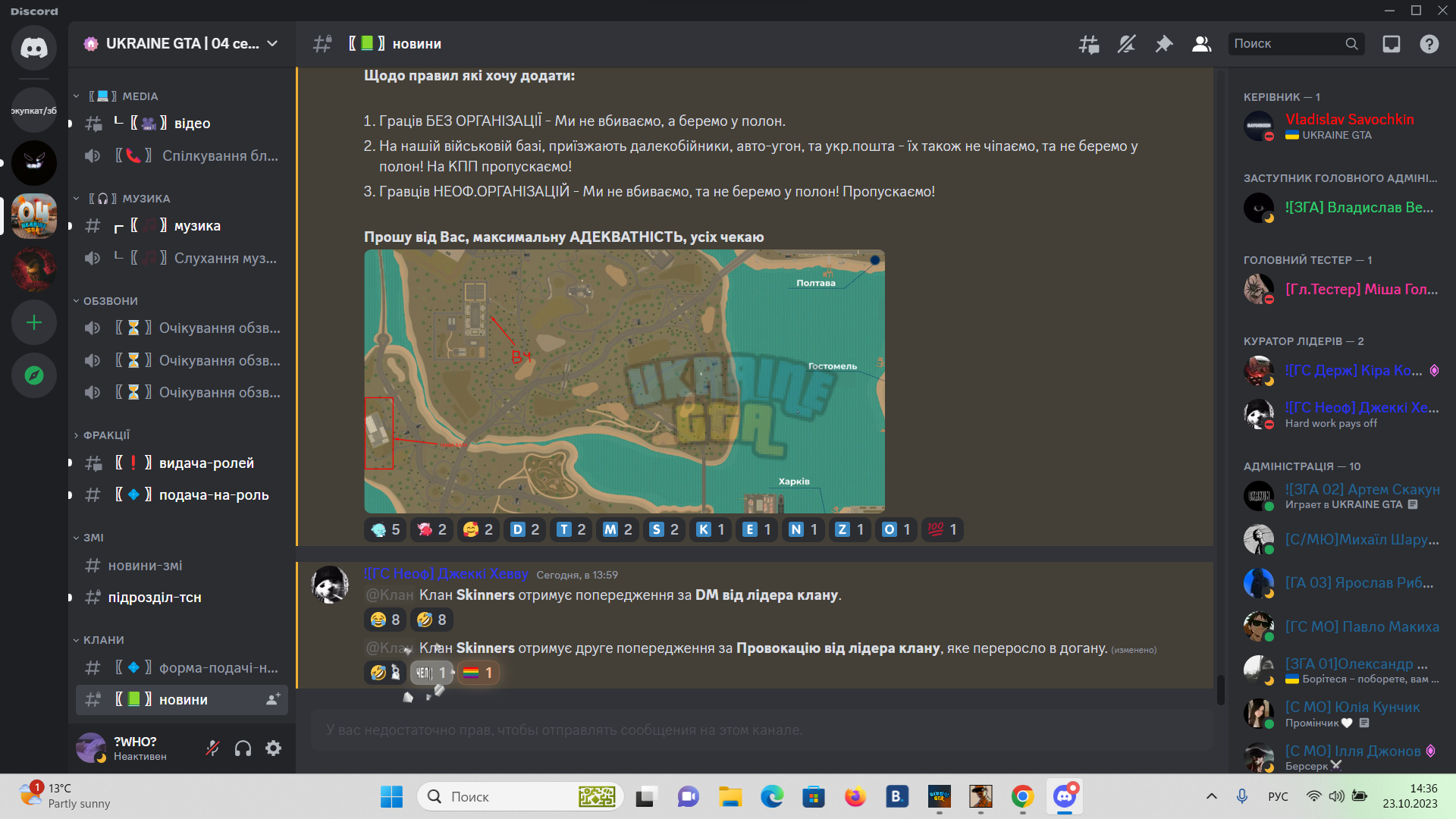
Task: Open Google Chrome from taskbar
Action: point(1022,796)
